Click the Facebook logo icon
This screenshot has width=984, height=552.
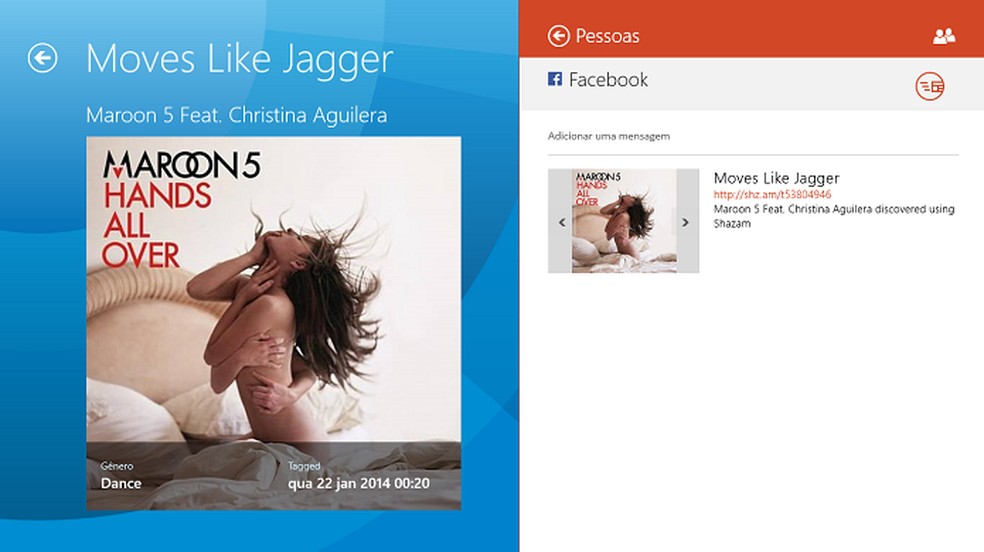555,79
